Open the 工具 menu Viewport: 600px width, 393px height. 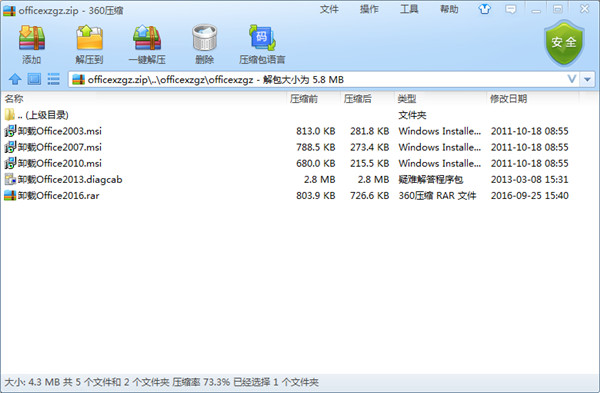[409, 9]
